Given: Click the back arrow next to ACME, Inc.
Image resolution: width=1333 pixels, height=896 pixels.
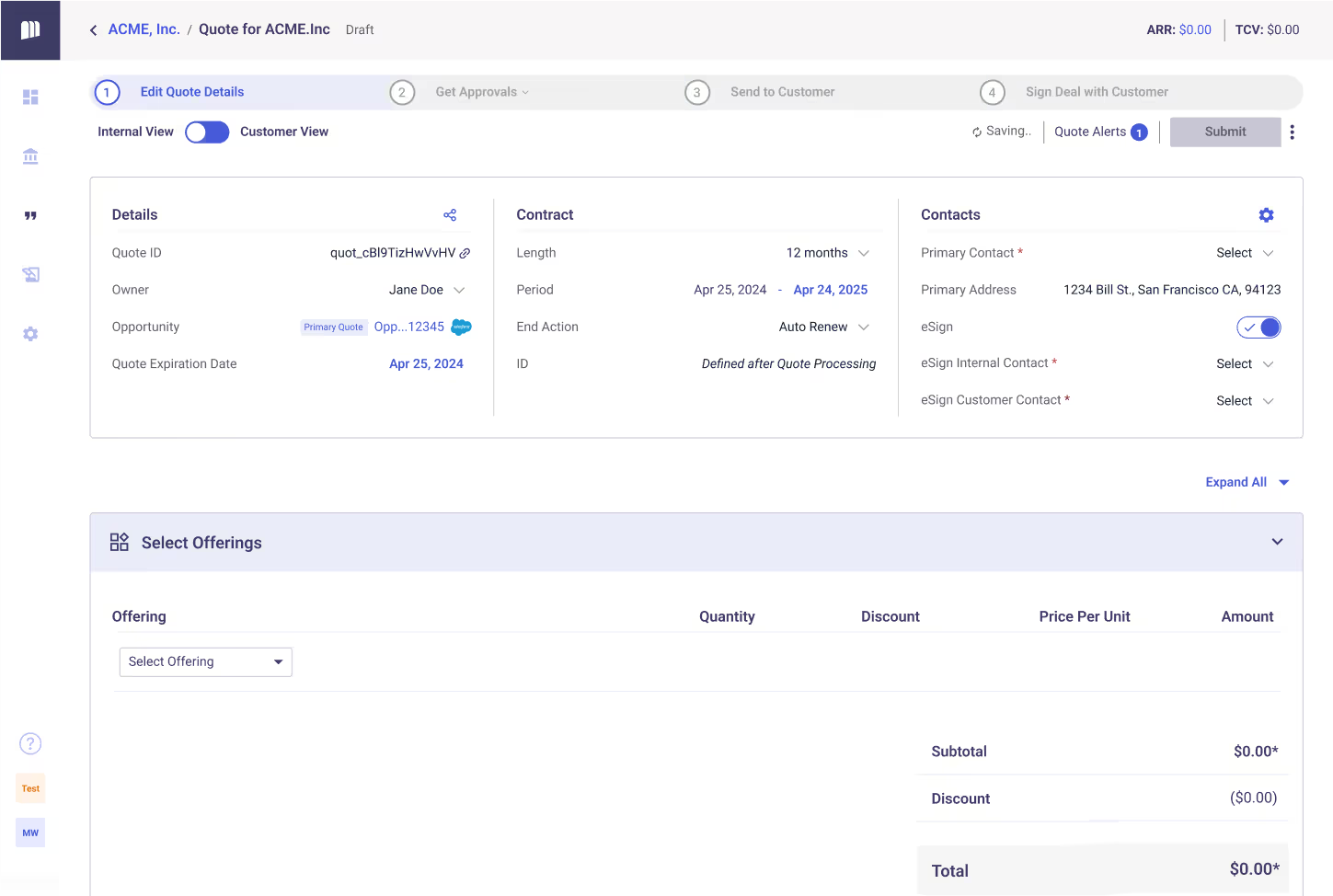Looking at the screenshot, I should pyautogui.click(x=93, y=30).
